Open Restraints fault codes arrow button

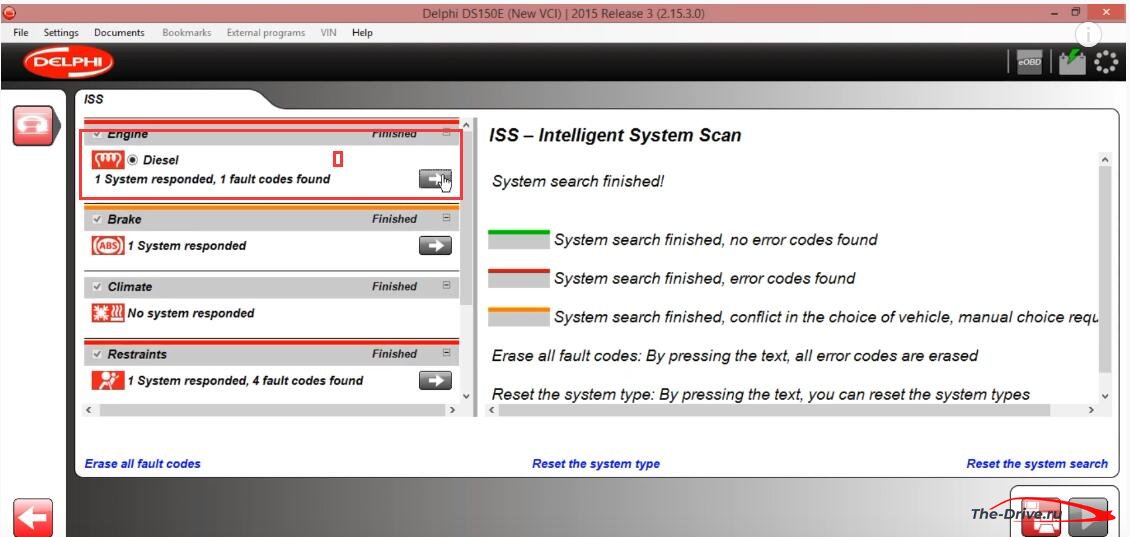(x=435, y=381)
